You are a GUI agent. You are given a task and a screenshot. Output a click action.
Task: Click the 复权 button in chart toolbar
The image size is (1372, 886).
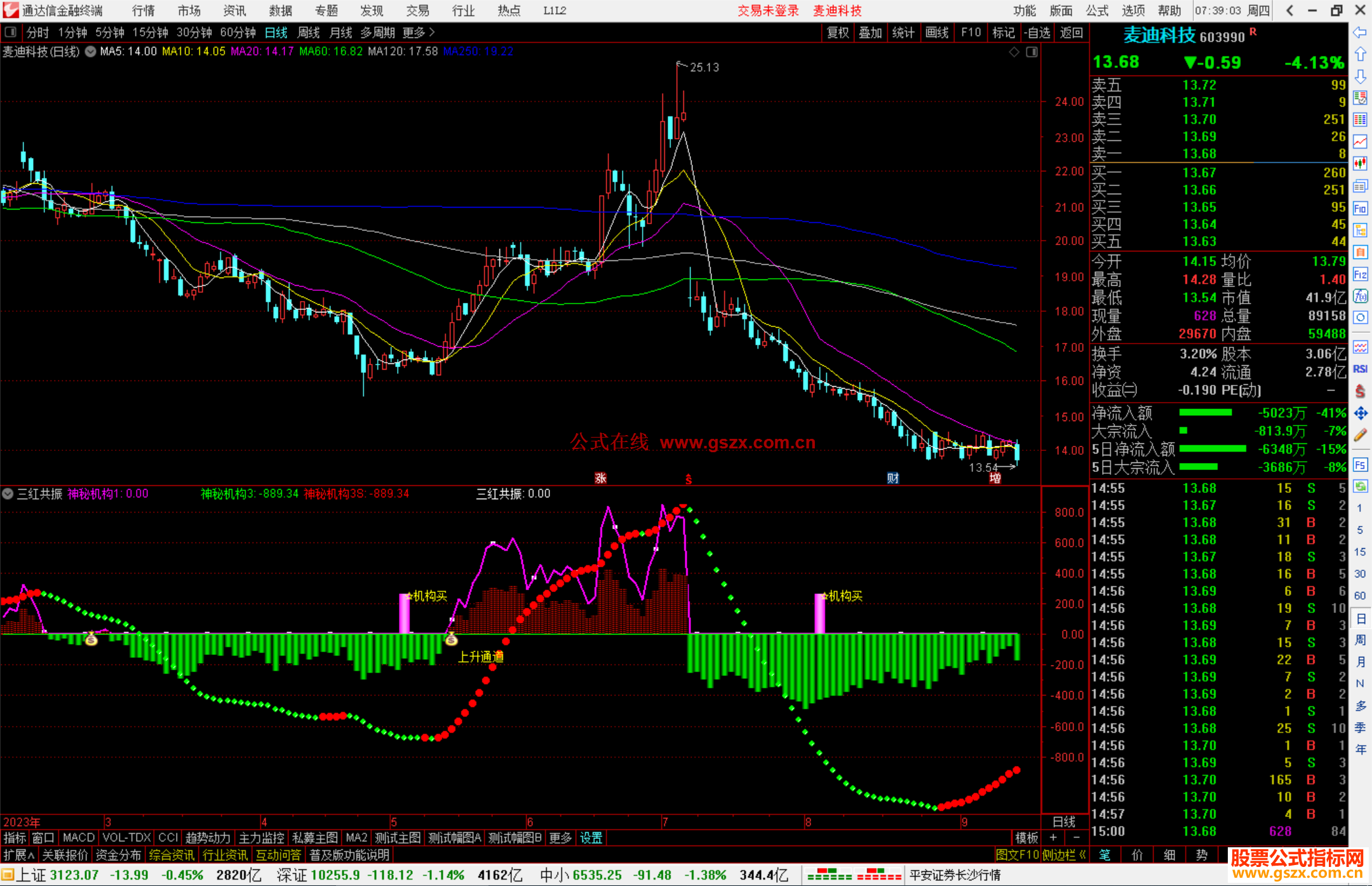(837, 32)
